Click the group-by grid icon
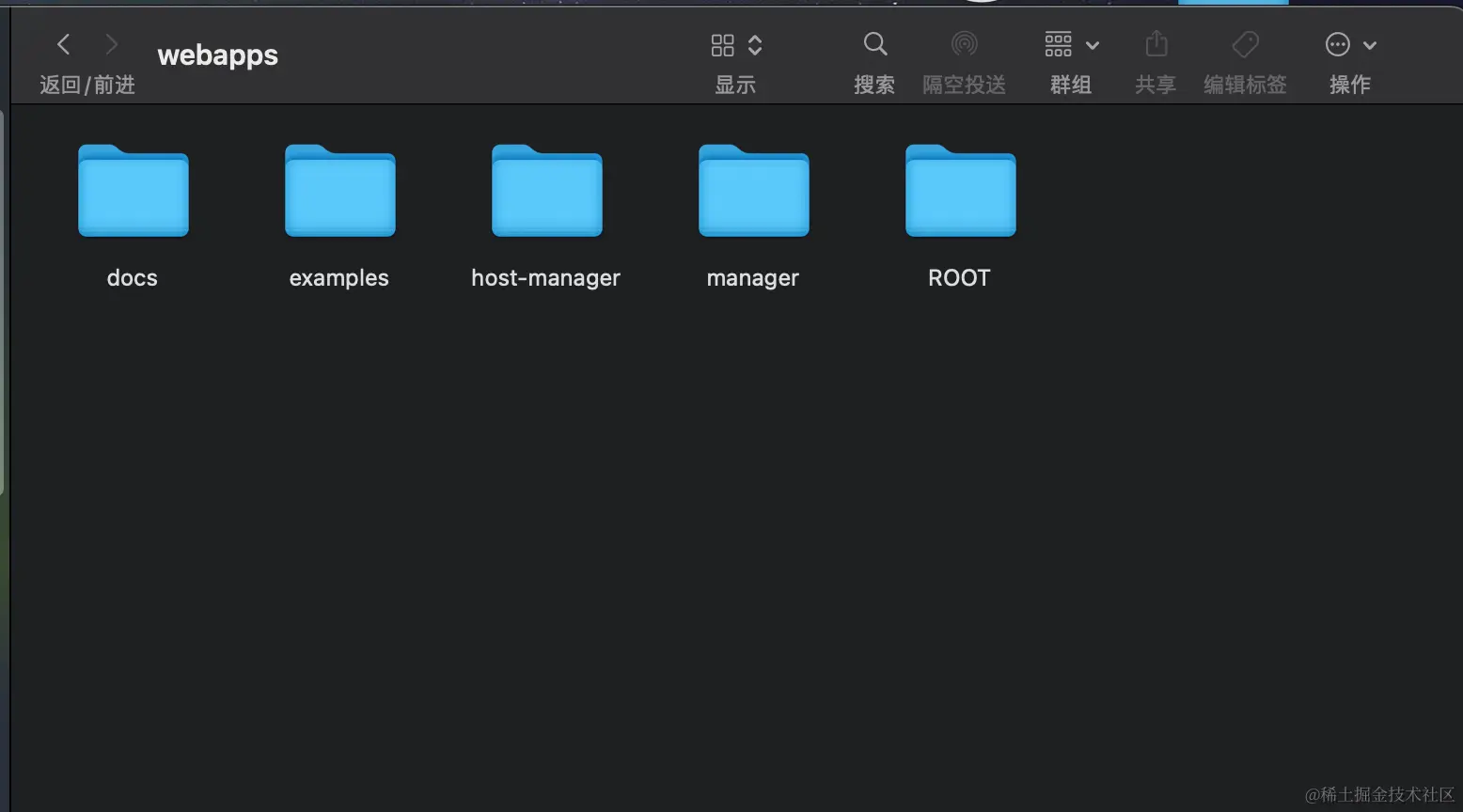1463x812 pixels. [1058, 43]
